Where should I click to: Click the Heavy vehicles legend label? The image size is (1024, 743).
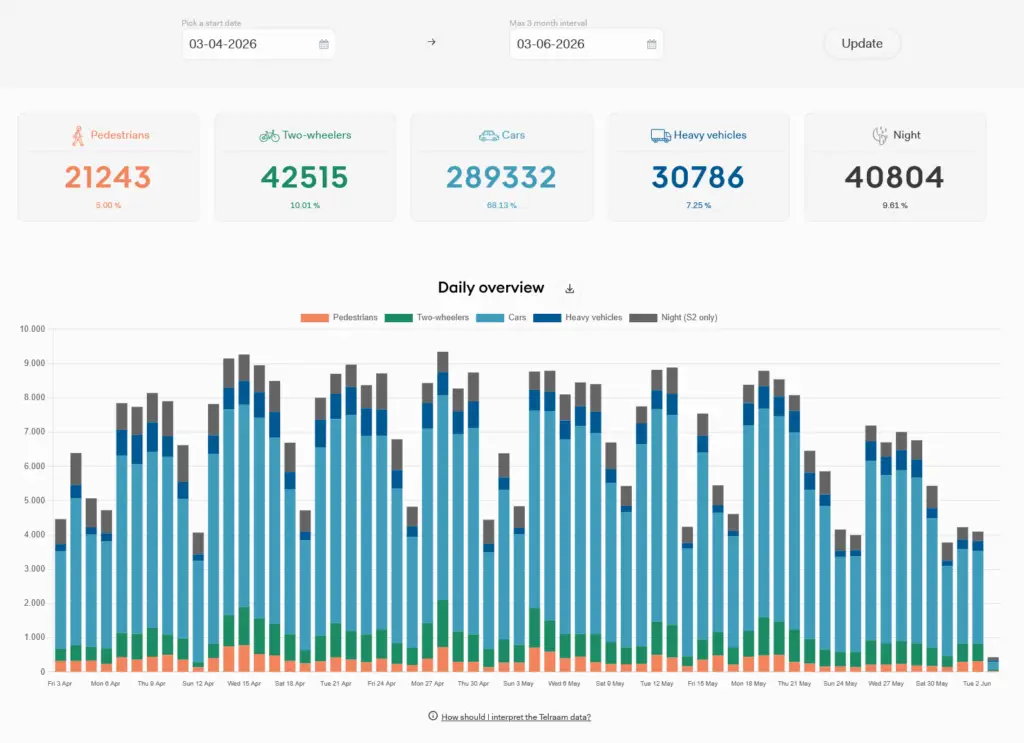[x=594, y=317]
